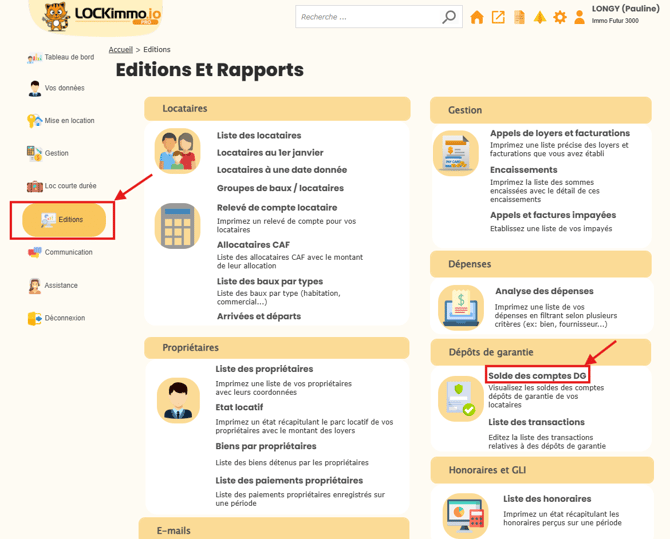Go to home via house icon
The image size is (670, 539).
click(477, 17)
